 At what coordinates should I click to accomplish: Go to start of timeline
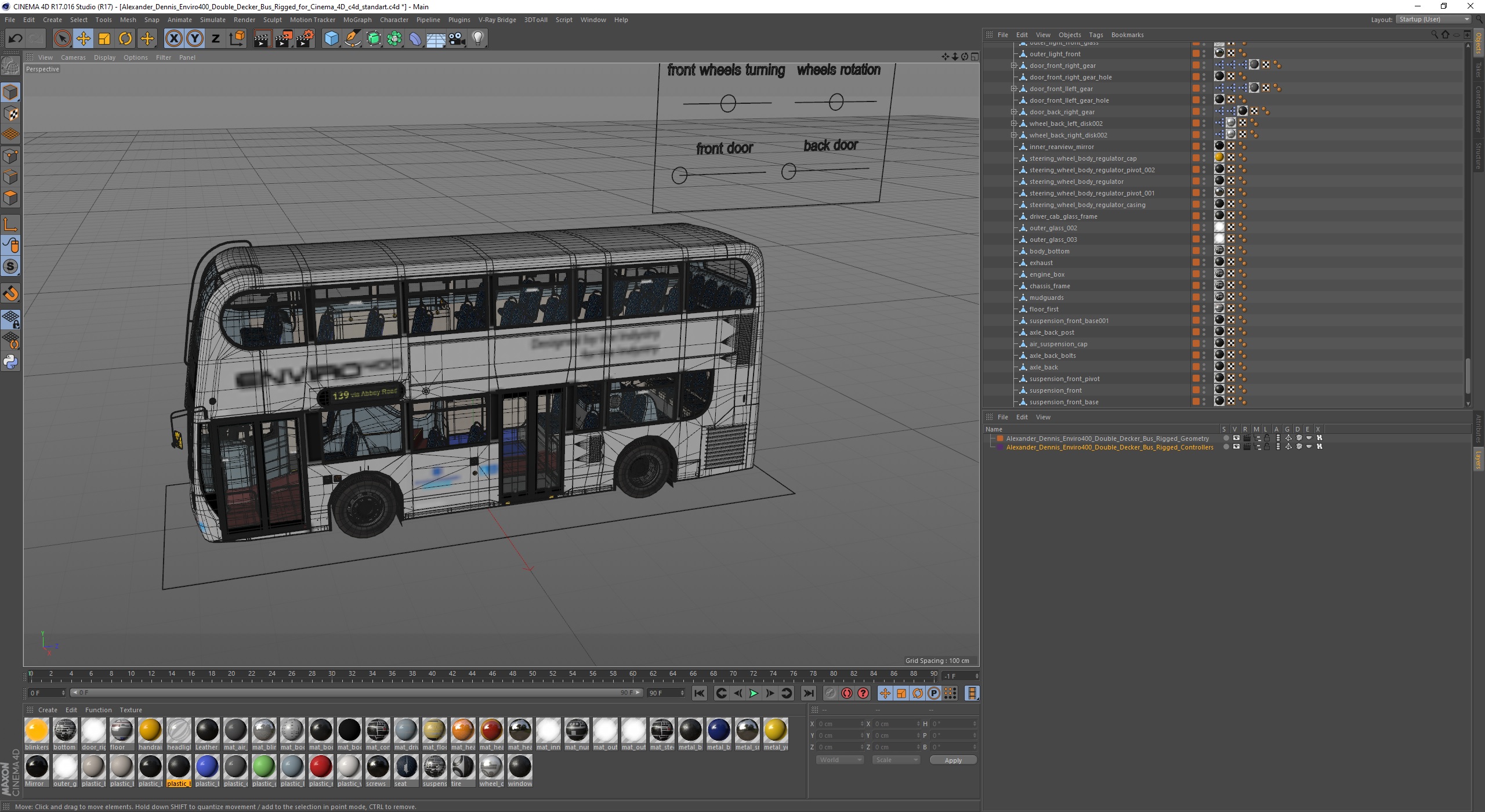pos(700,693)
